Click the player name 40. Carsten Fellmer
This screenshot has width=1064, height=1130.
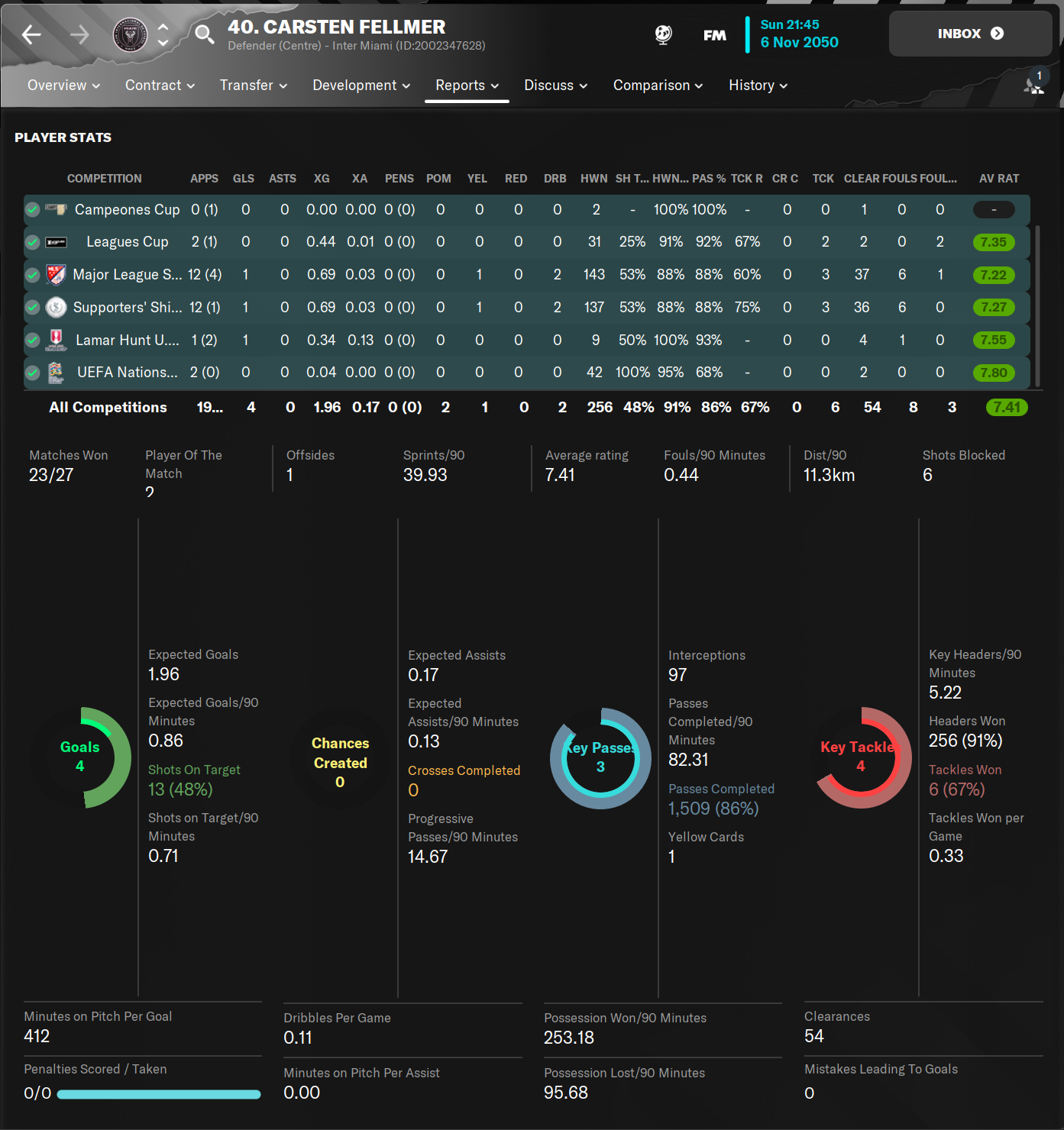click(x=336, y=27)
